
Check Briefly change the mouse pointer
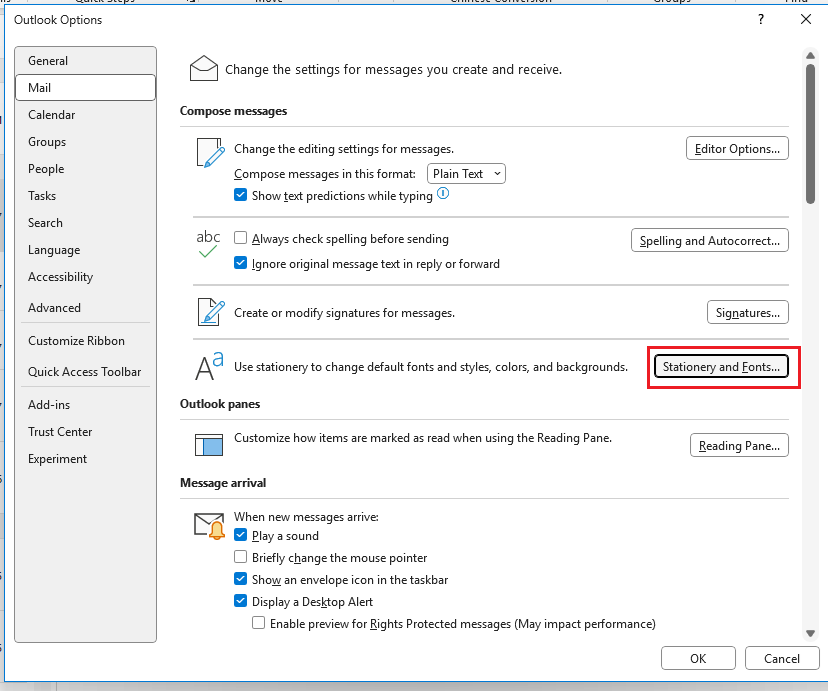(x=240, y=557)
